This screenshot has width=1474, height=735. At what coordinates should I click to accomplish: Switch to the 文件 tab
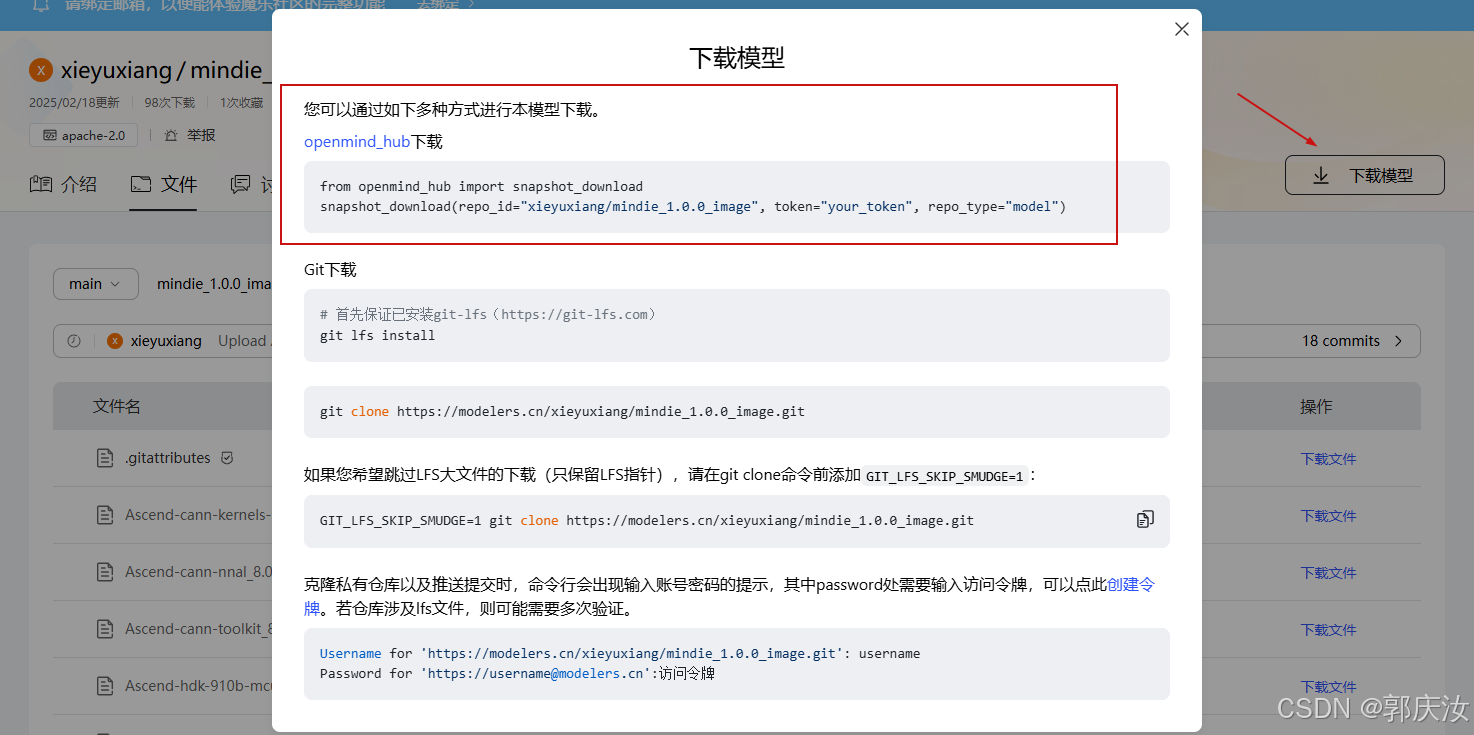pos(164,184)
